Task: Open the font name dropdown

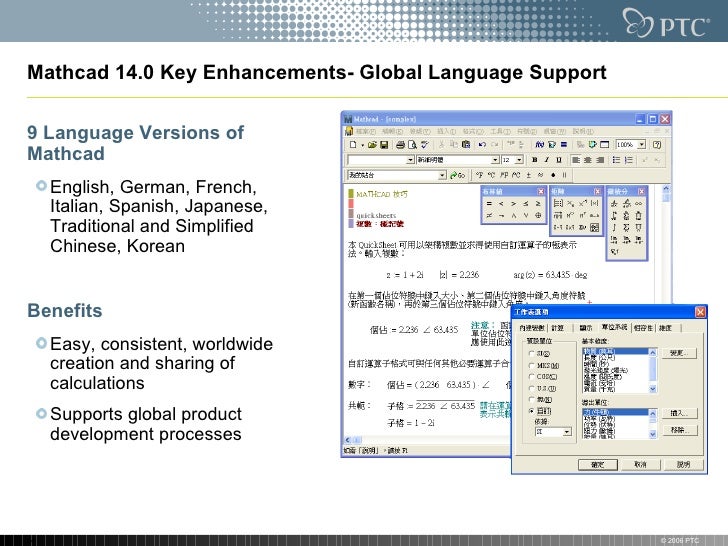Action: coord(495,160)
